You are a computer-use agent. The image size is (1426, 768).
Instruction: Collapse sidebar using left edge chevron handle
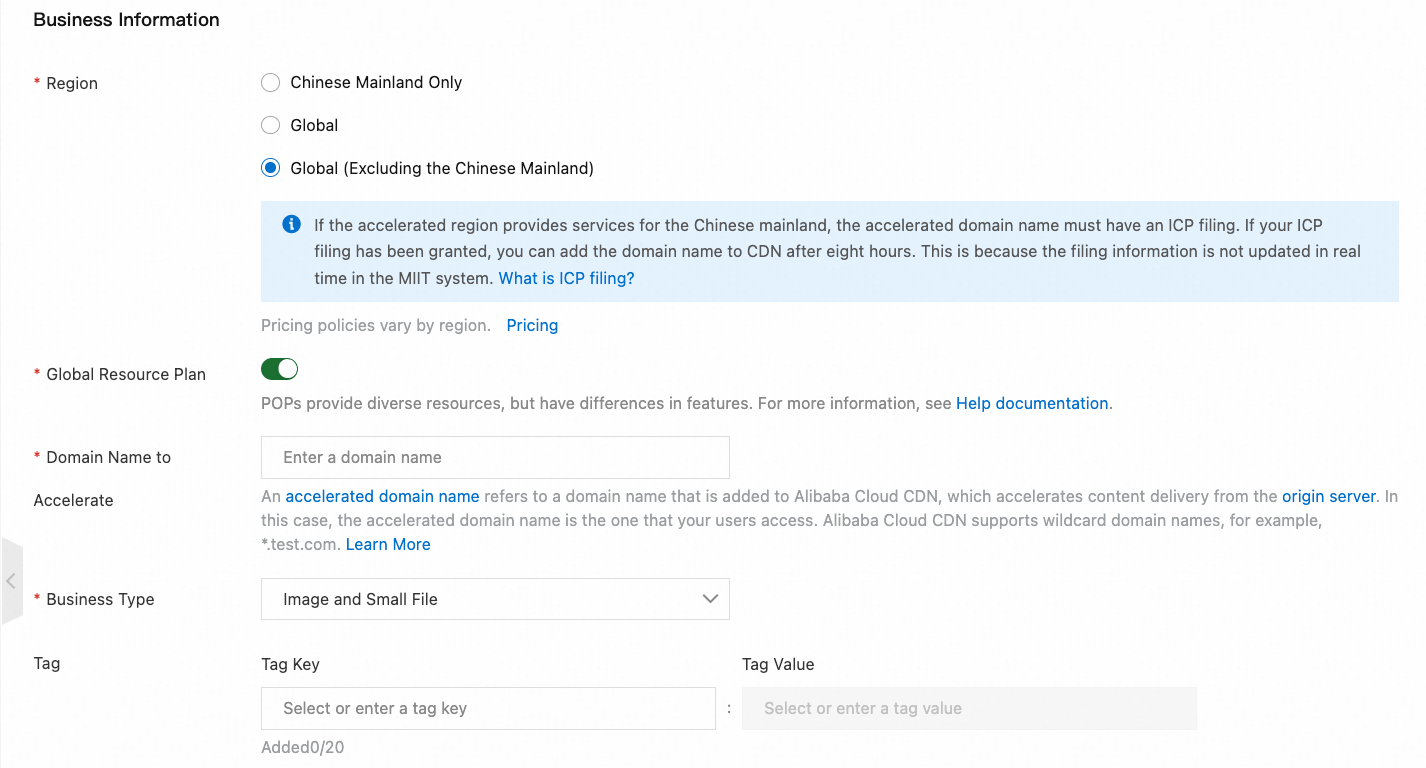11,581
